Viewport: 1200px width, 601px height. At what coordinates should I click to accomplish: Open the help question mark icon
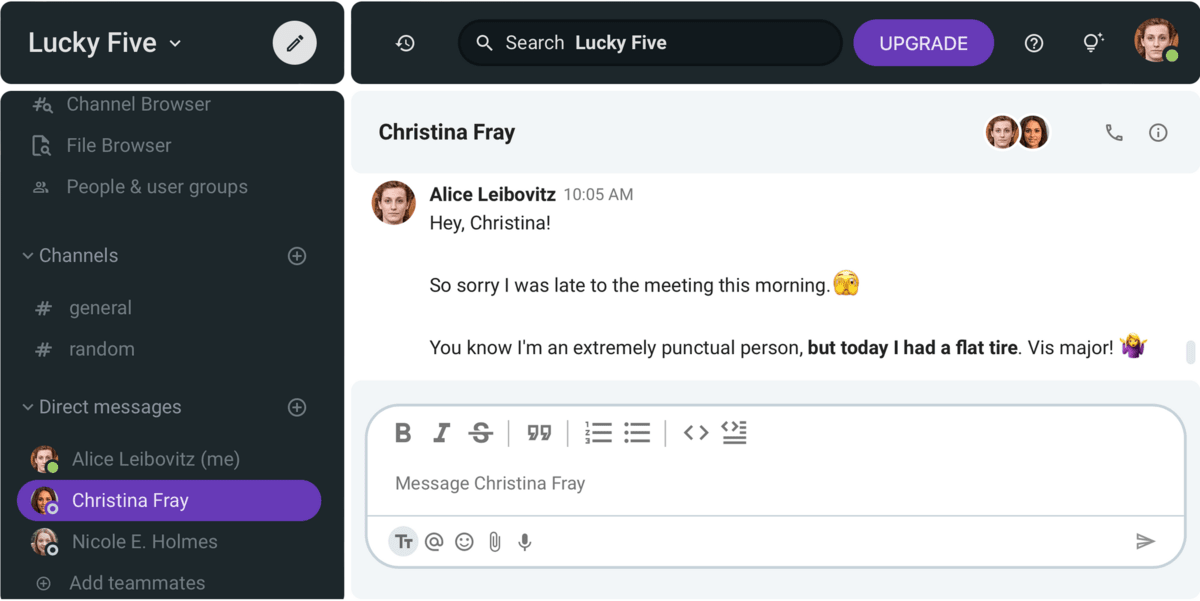pos(1034,43)
